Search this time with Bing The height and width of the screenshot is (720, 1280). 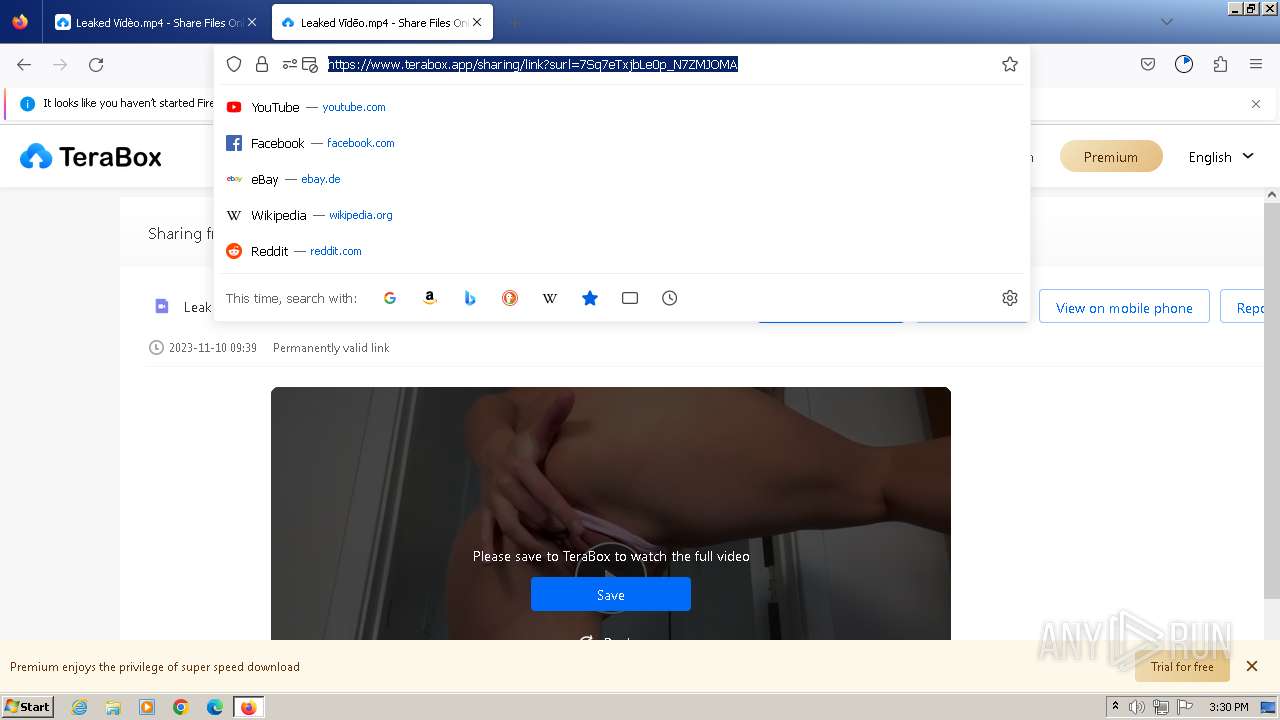click(470, 298)
